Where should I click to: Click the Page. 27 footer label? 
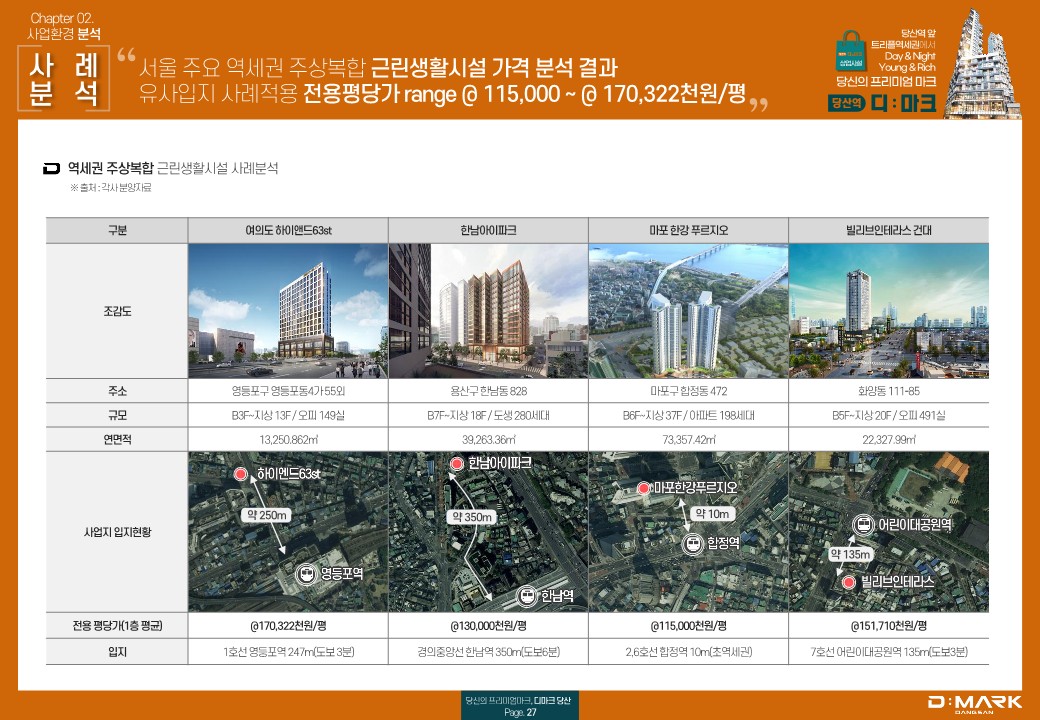[520, 713]
